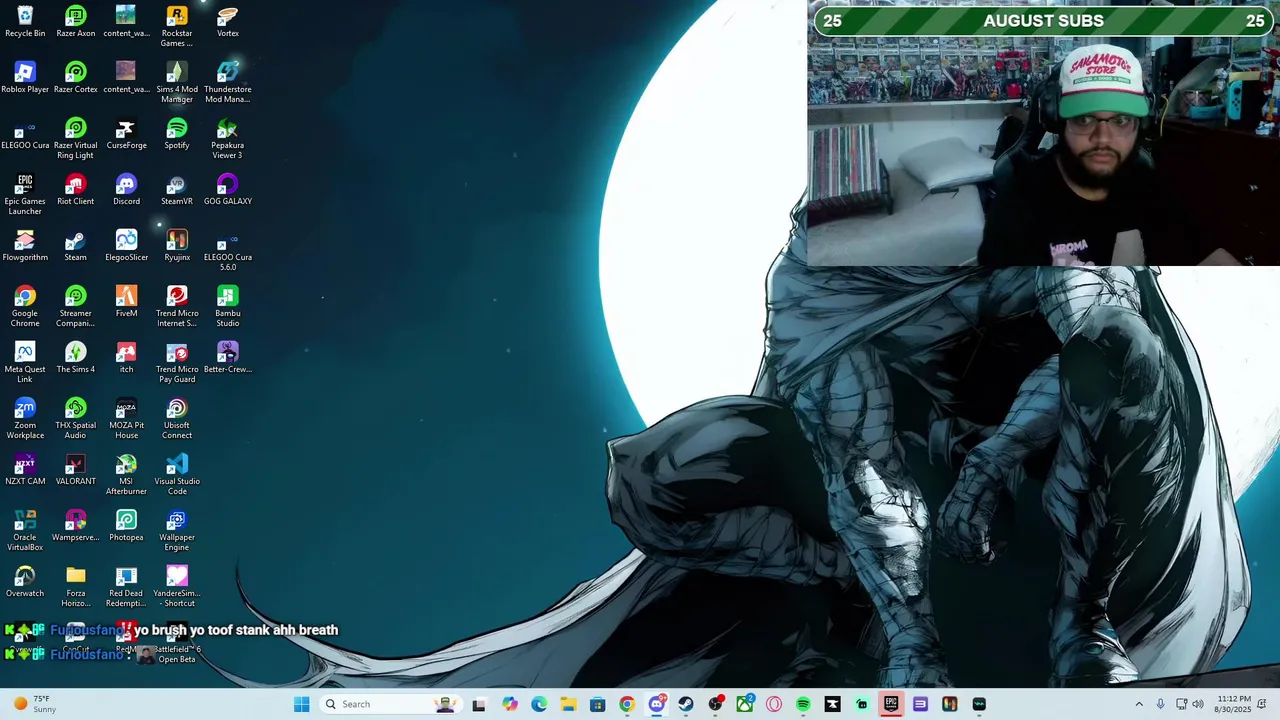Select the Meta Quest Link desktop icon
The image size is (1280, 720).
(x=25, y=362)
